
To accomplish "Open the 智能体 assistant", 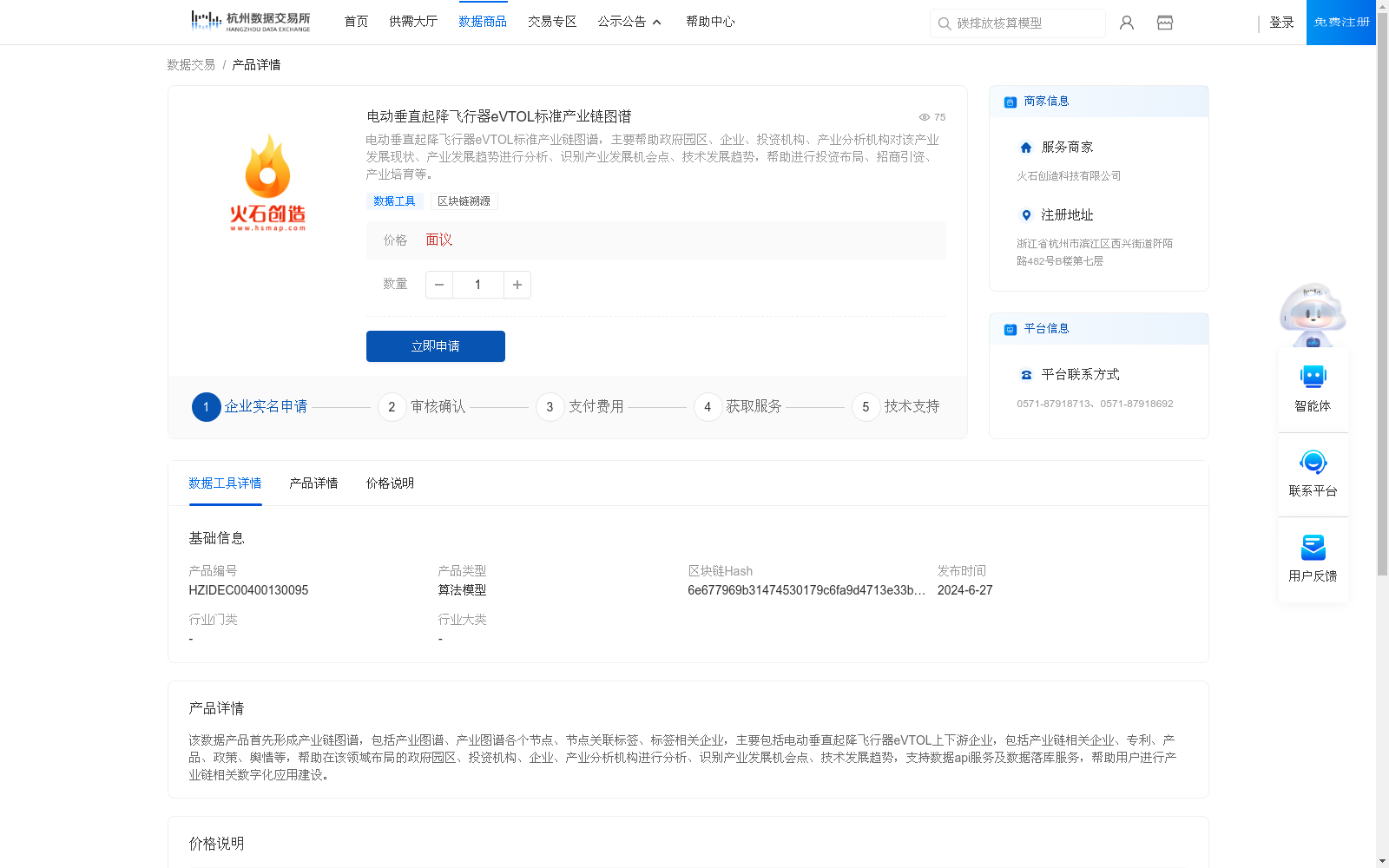I will (1313, 388).
